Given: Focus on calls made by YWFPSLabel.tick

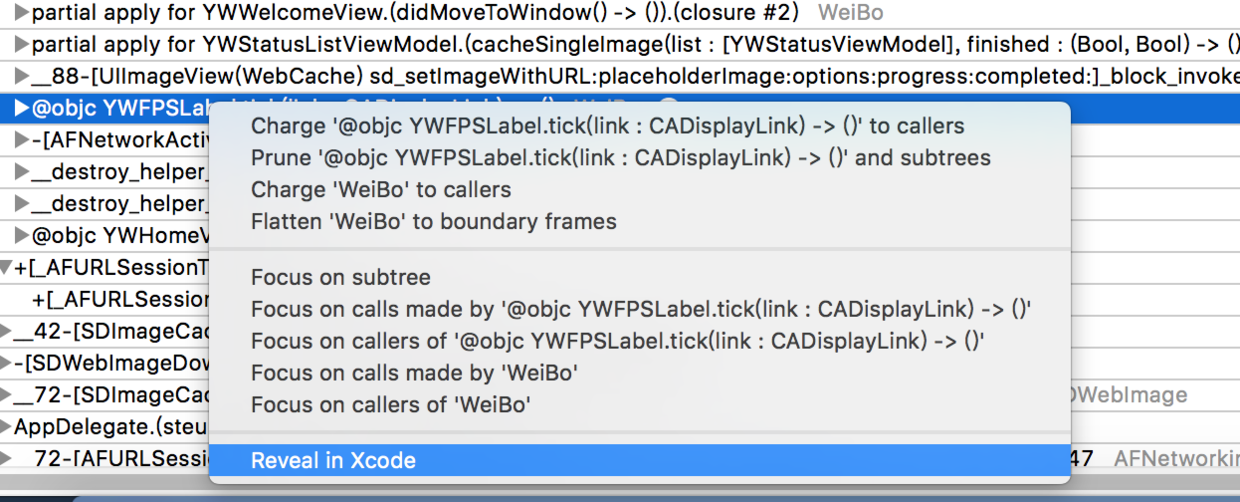Looking at the screenshot, I should click(x=640, y=309).
